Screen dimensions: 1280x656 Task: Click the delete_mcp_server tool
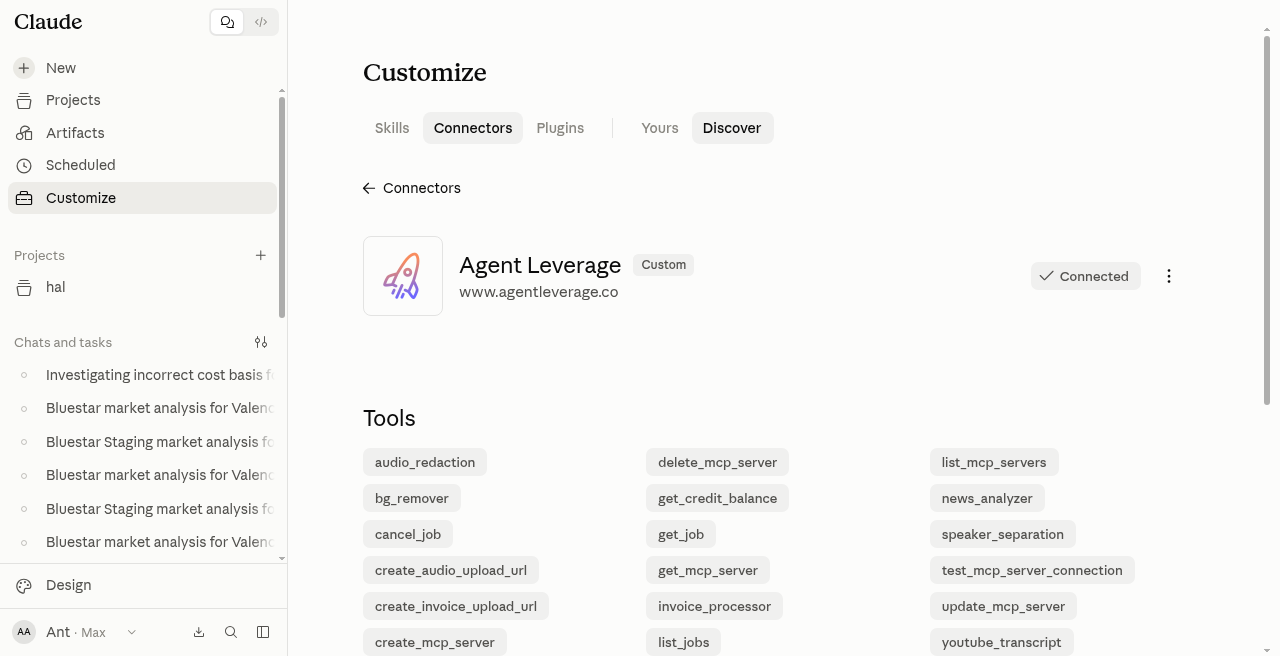coord(718,462)
